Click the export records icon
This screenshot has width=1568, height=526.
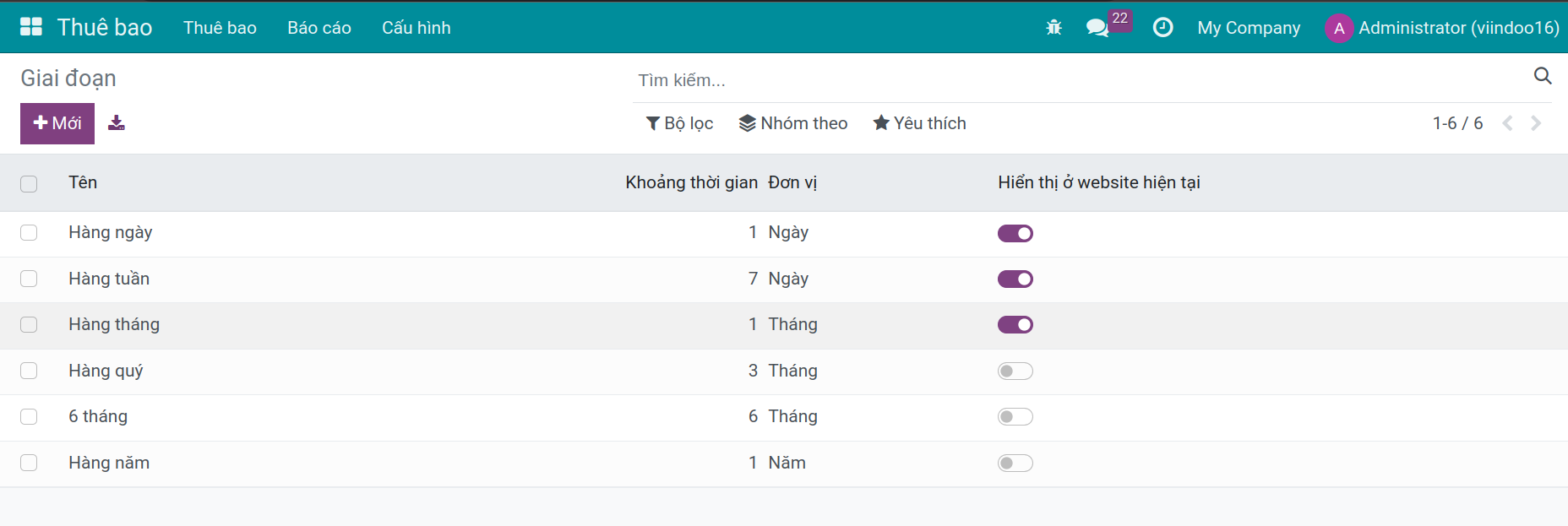117,122
